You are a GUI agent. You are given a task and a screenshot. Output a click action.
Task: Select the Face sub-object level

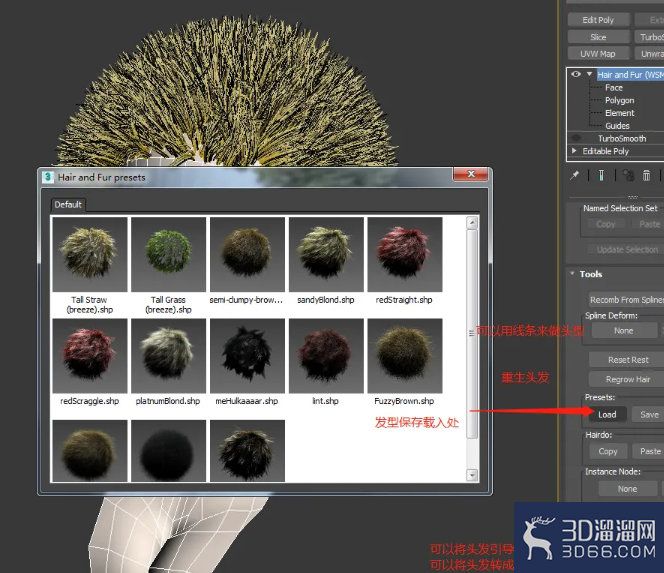(614, 88)
